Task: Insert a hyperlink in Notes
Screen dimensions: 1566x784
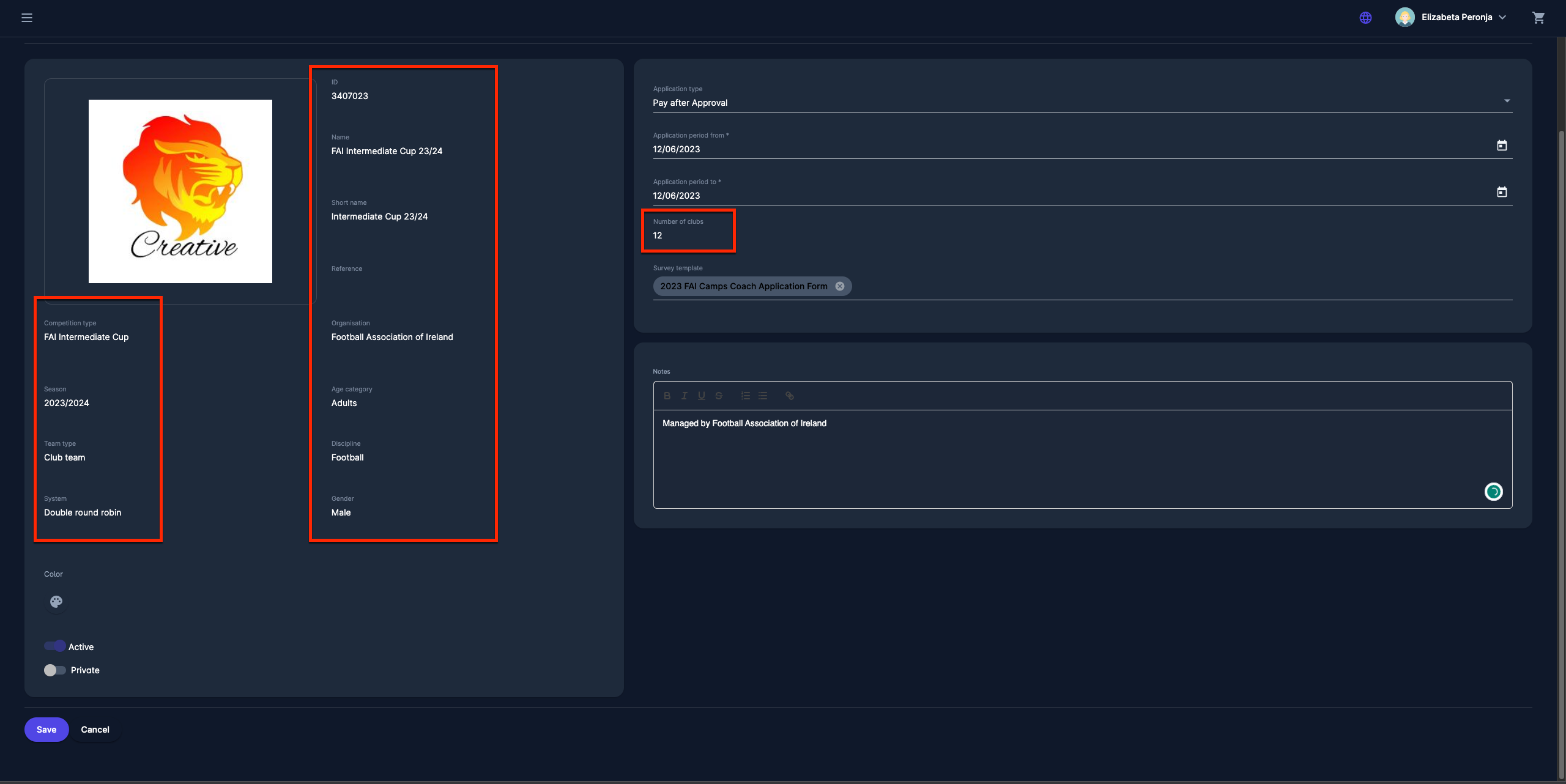Action: pos(790,396)
